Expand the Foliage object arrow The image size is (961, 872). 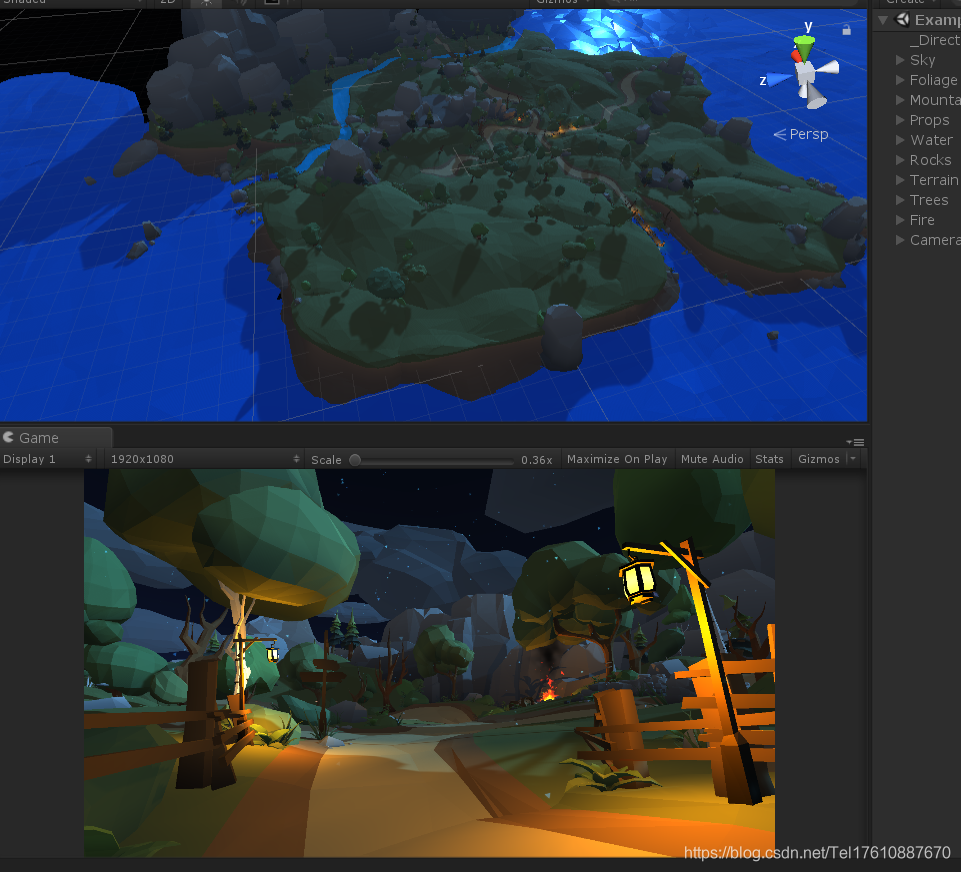click(x=900, y=80)
